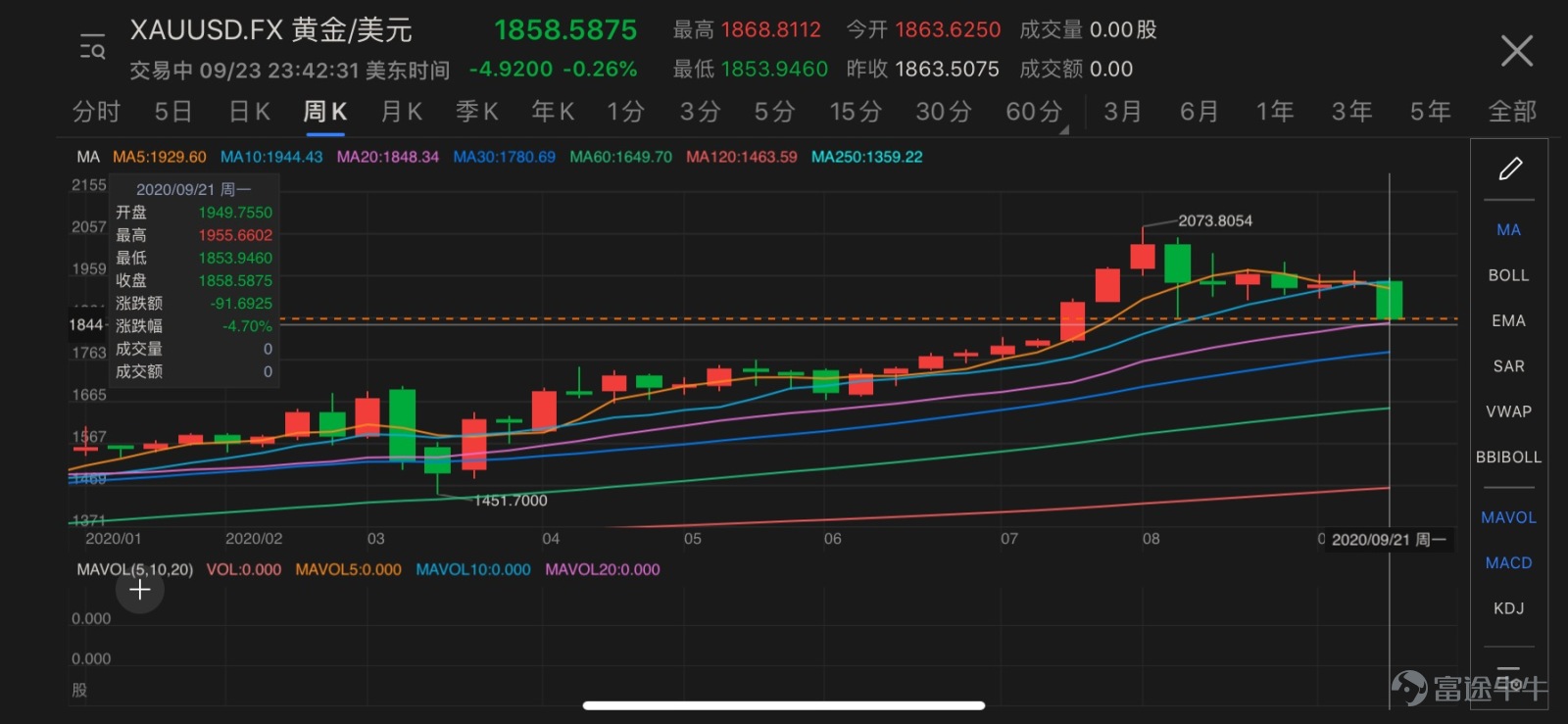This screenshot has height=724, width=1568.
Task: Enable the BOLL indicator
Action: (1509, 275)
